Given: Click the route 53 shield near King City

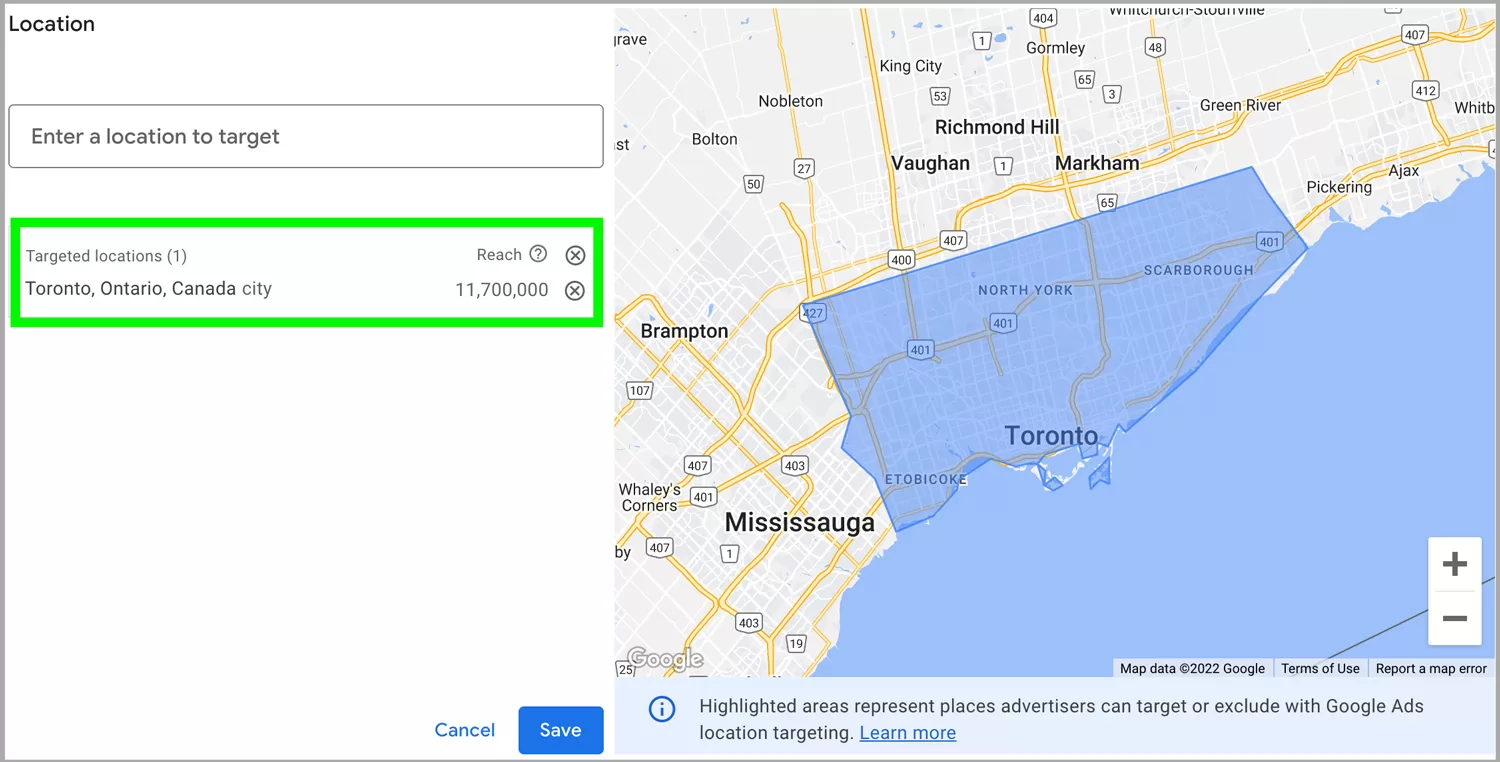Looking at the screenshot, I should click(x=939, y=96).
